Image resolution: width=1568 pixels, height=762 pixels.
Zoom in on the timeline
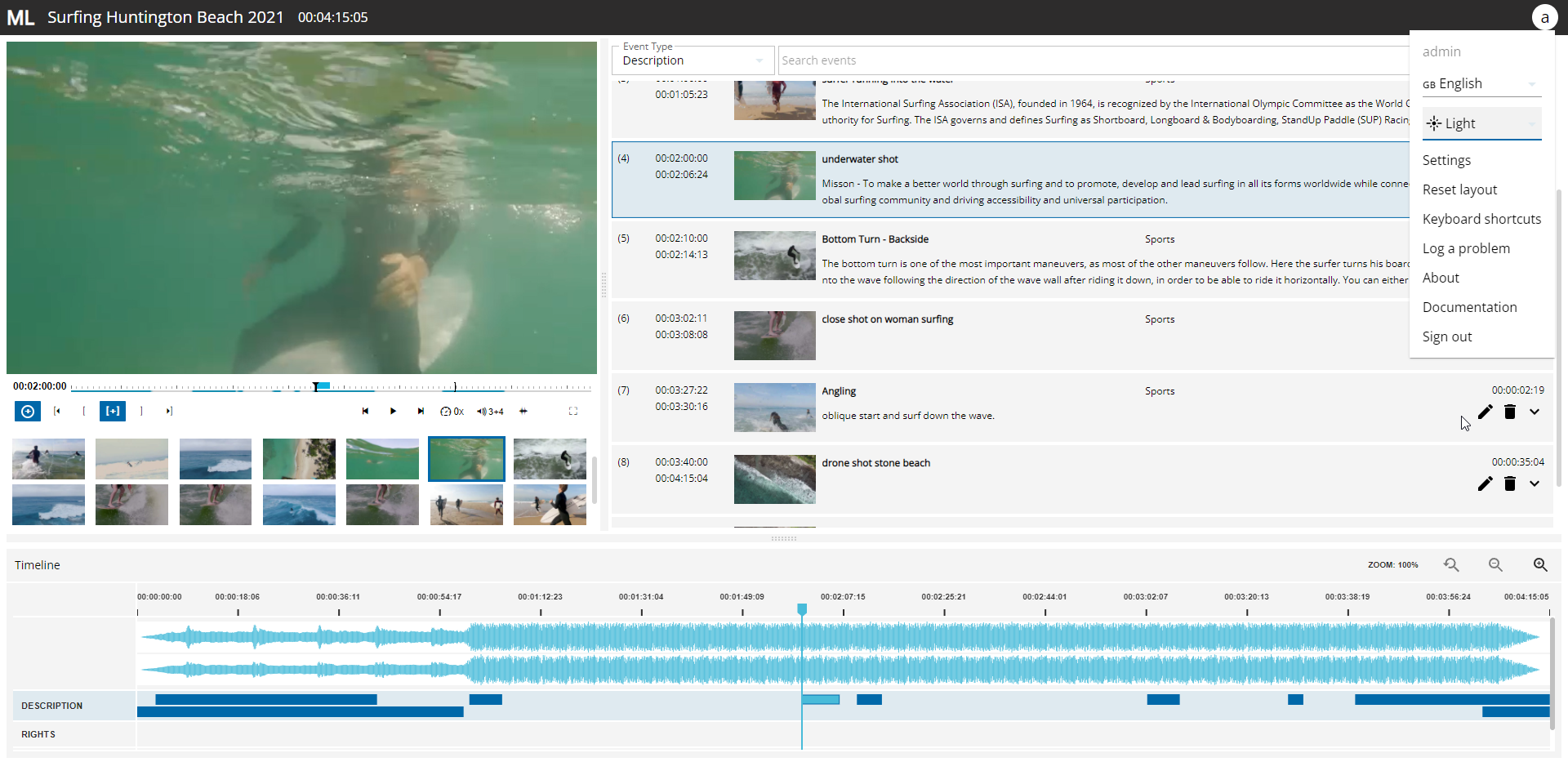click(x=1539, y=564)
